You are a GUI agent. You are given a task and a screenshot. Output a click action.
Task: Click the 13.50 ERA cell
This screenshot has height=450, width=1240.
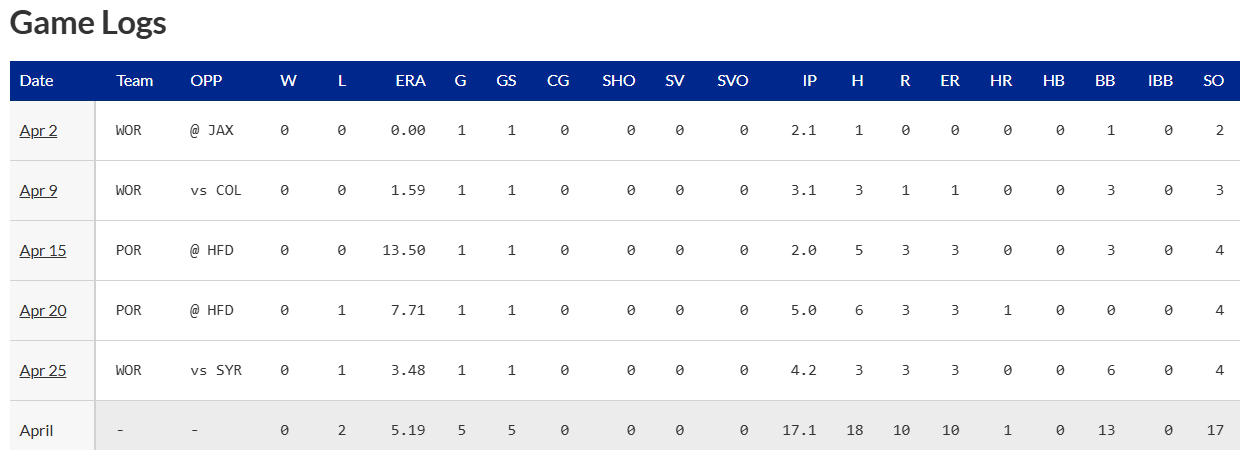404,250
